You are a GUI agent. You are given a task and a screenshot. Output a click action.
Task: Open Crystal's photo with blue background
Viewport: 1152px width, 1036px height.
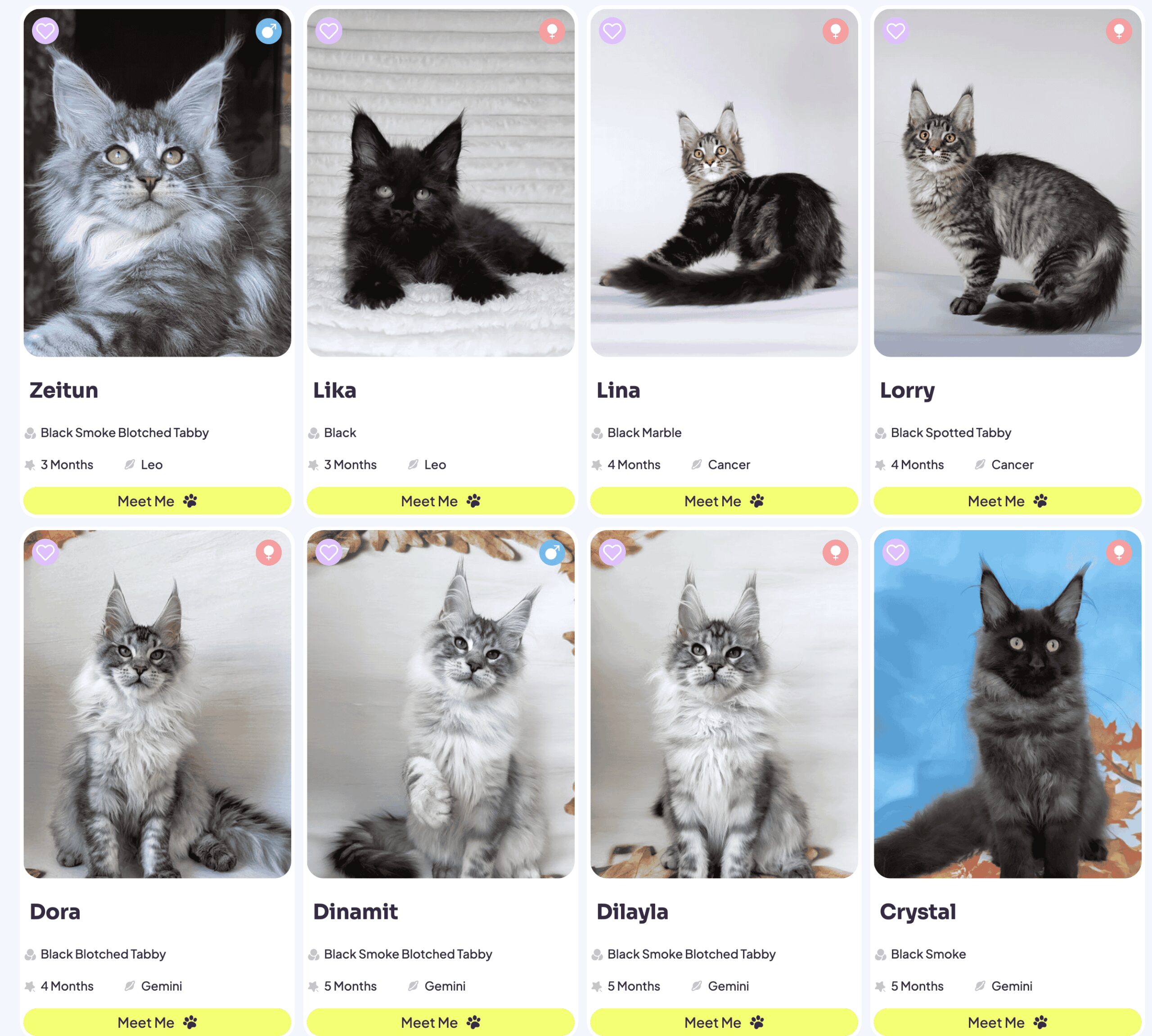(1008, 704)
